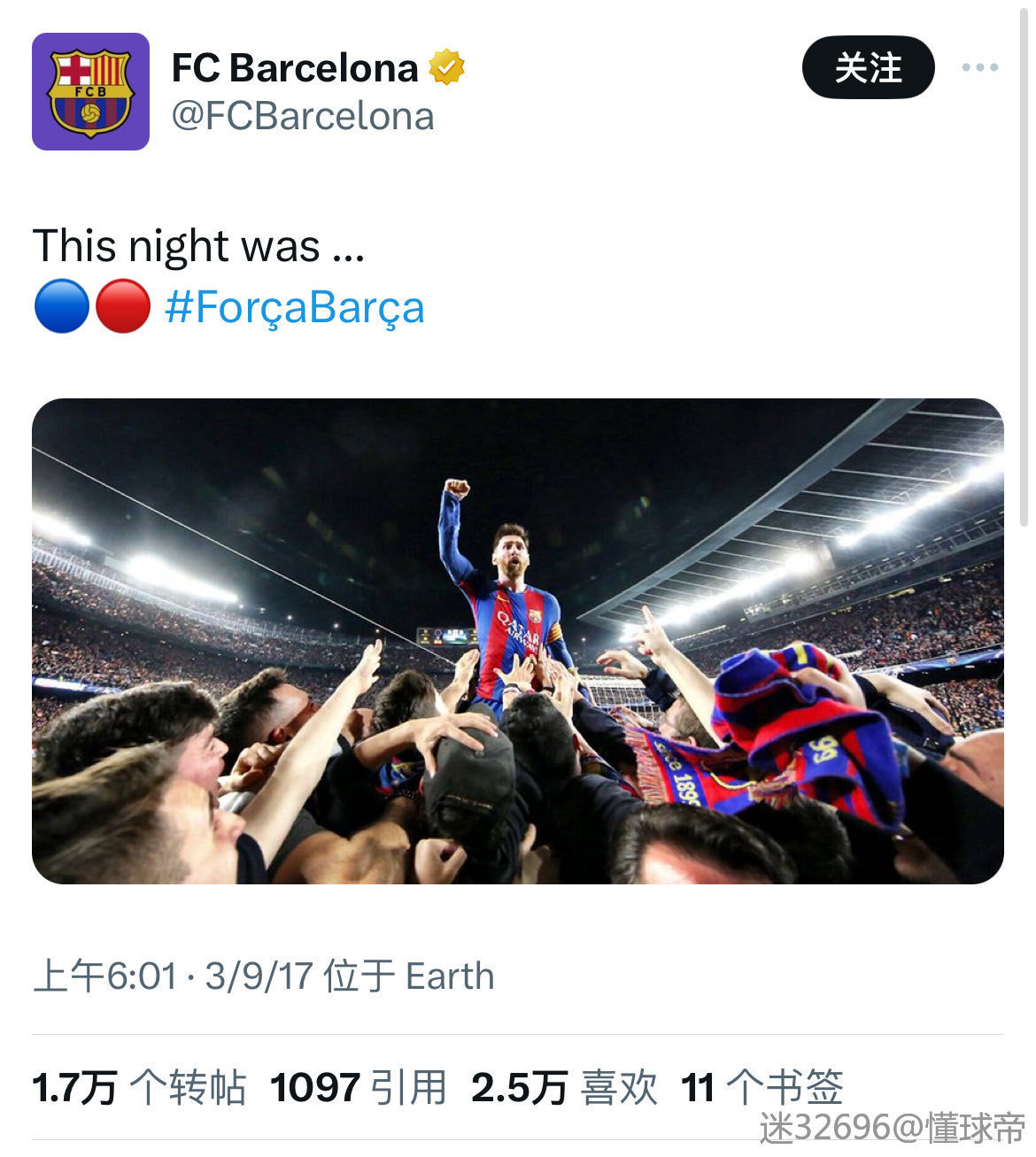
Task: Click the 3/9/17 post date
Action: pos(259,976)
